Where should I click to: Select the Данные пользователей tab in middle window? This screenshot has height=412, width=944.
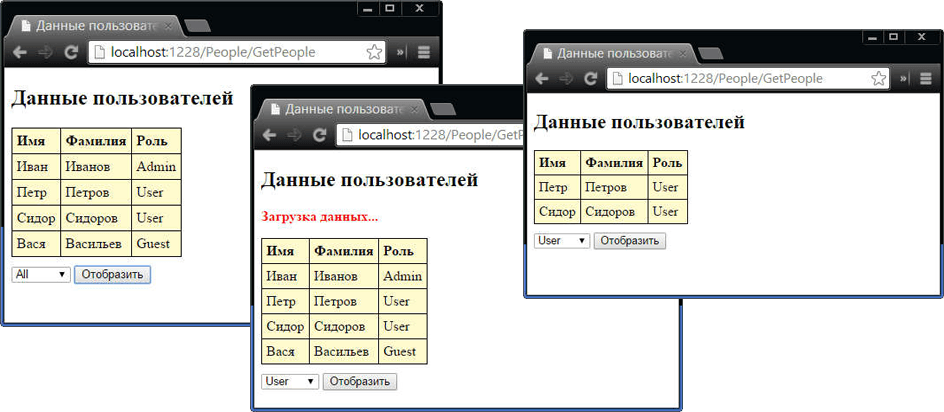(344, 109)
